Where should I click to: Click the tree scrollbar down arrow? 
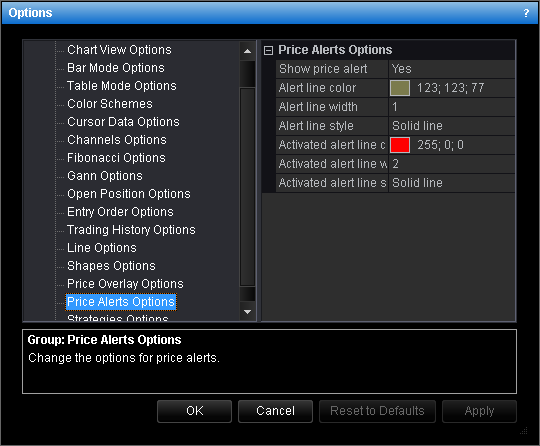(x=247, y=312)
